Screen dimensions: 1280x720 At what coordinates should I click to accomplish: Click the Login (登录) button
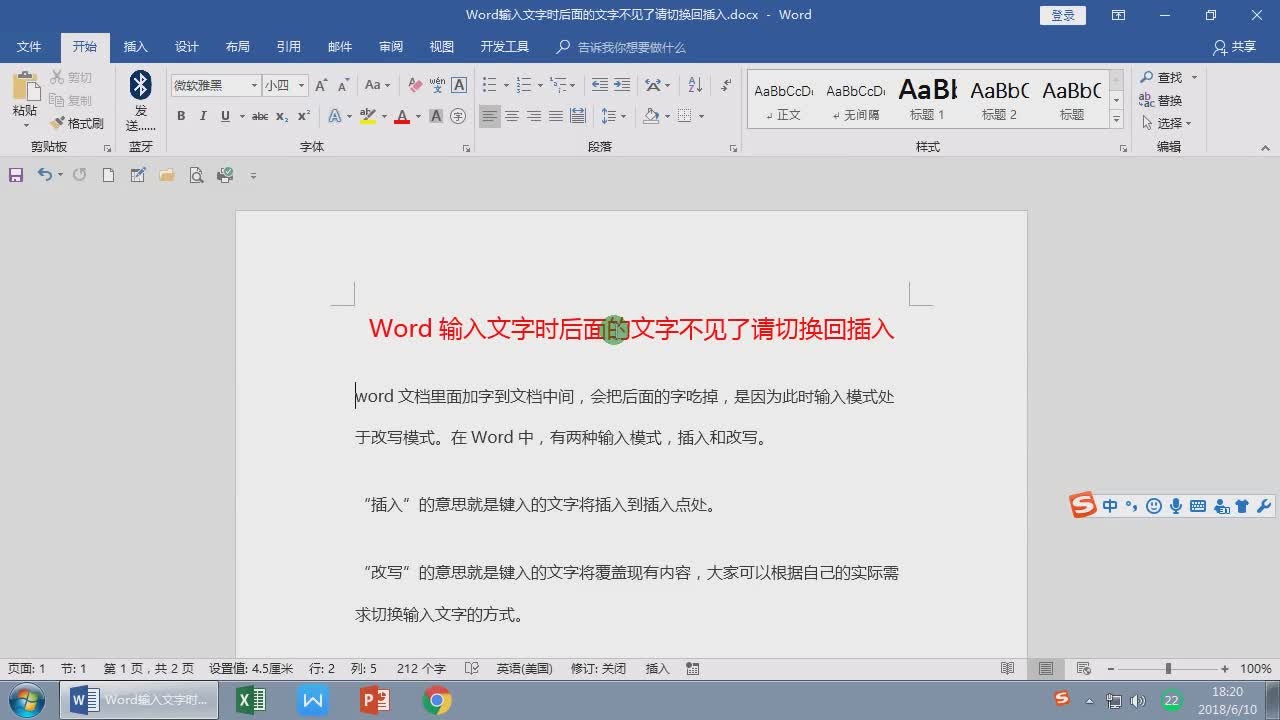pos(1063,15)
